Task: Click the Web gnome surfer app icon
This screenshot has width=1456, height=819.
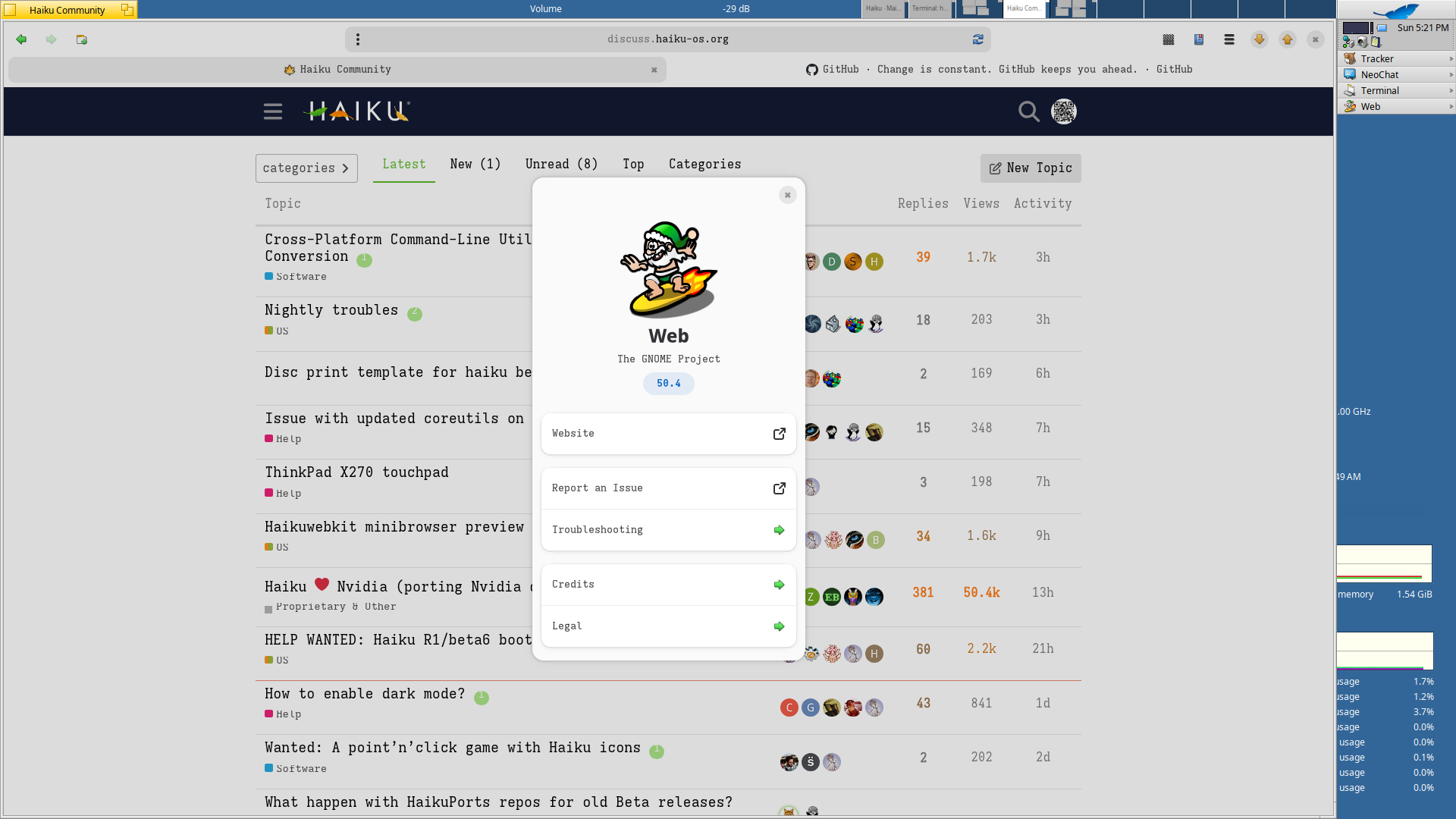Action: coord(668,269)
